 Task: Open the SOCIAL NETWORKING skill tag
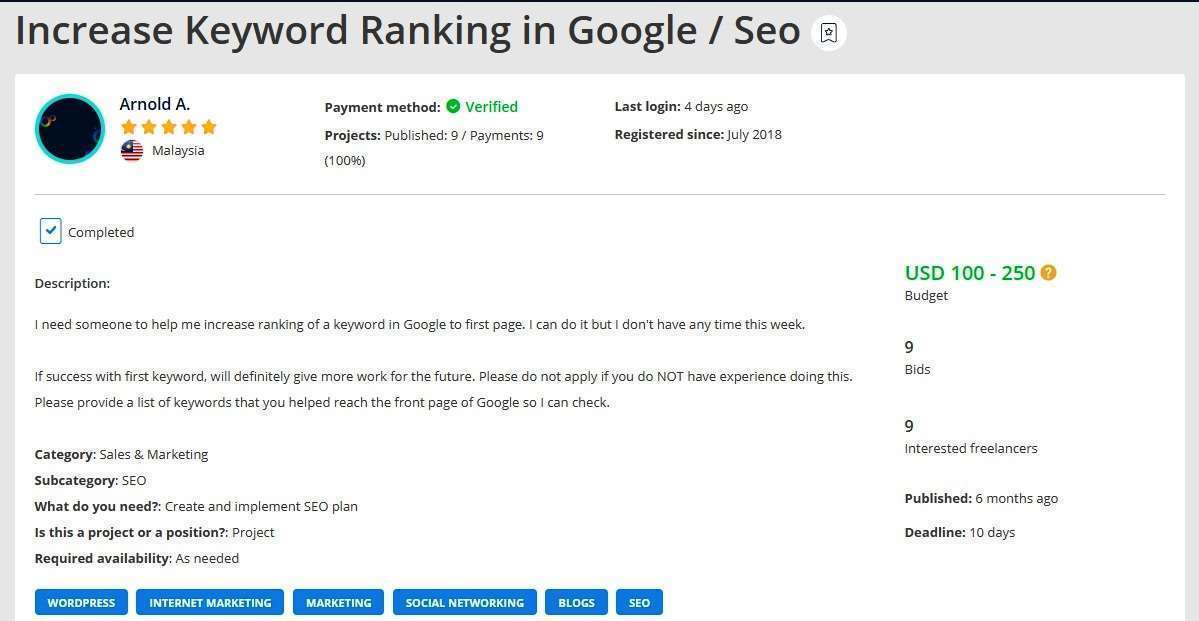click(464, 603)
